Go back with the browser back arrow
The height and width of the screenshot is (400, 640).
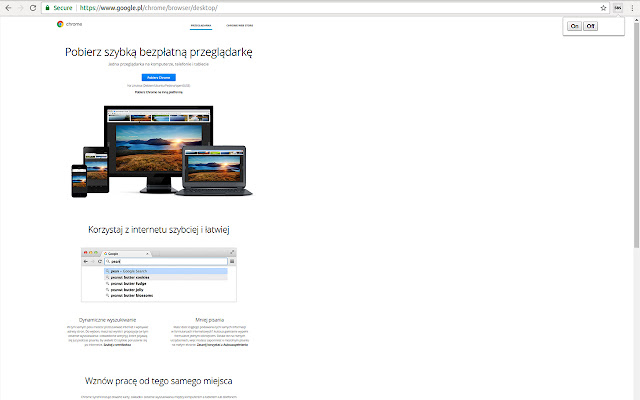point(8,8)
